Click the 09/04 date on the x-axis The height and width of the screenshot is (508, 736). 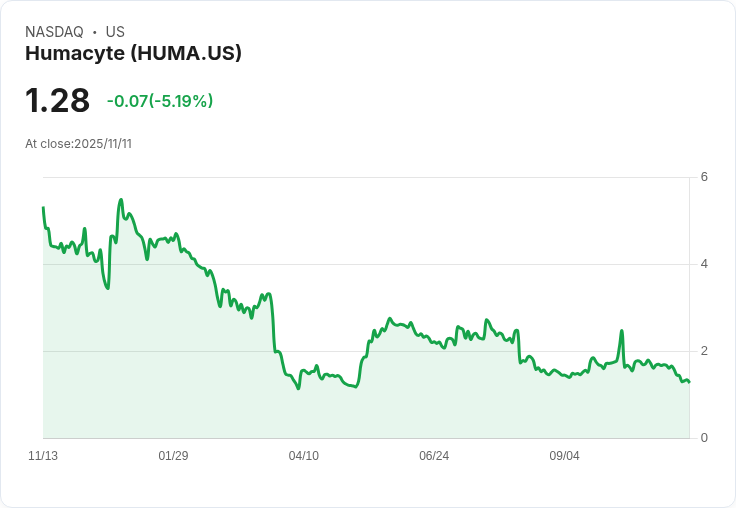click(564, 456)
